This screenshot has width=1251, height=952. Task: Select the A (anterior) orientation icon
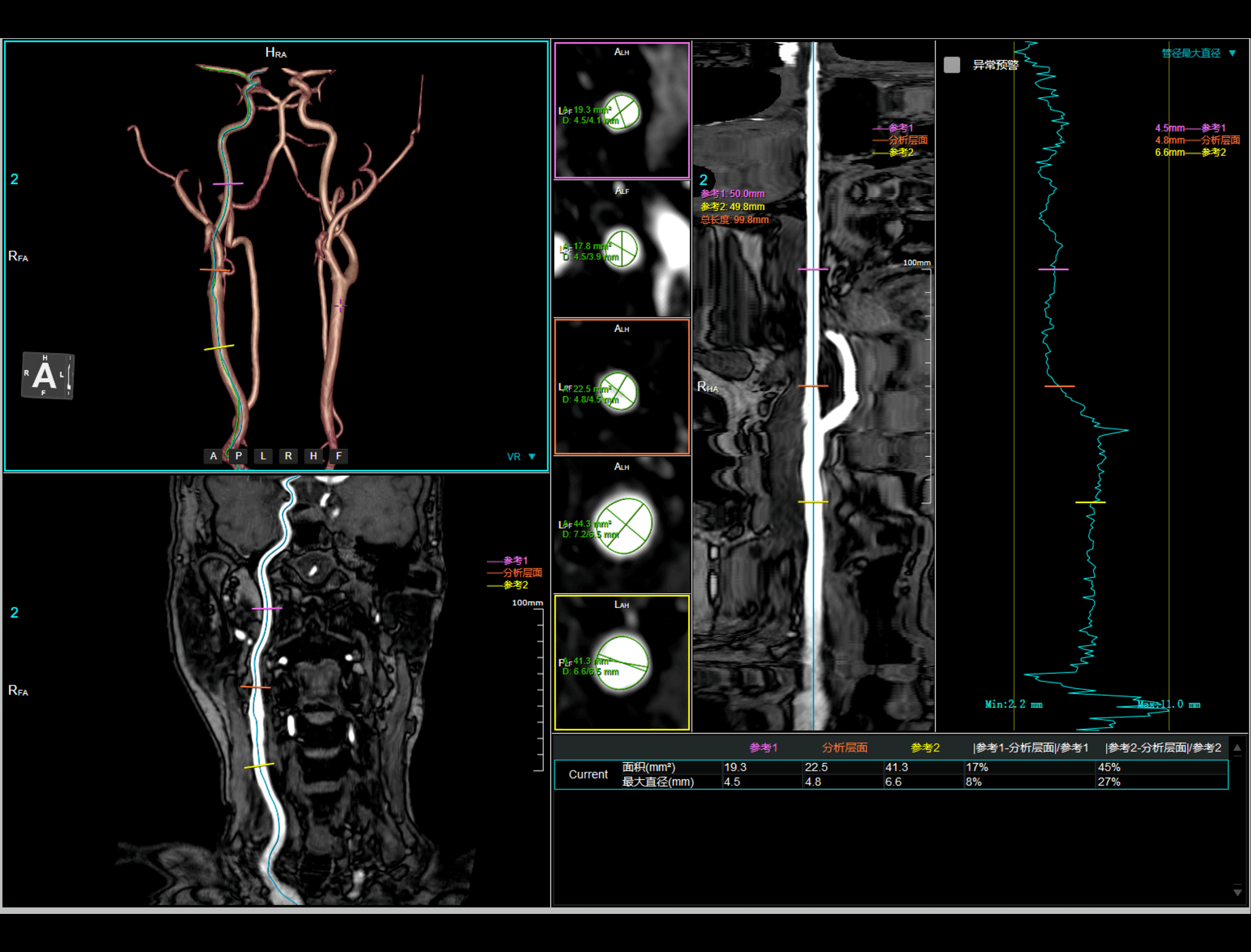[x=213, y=456]
